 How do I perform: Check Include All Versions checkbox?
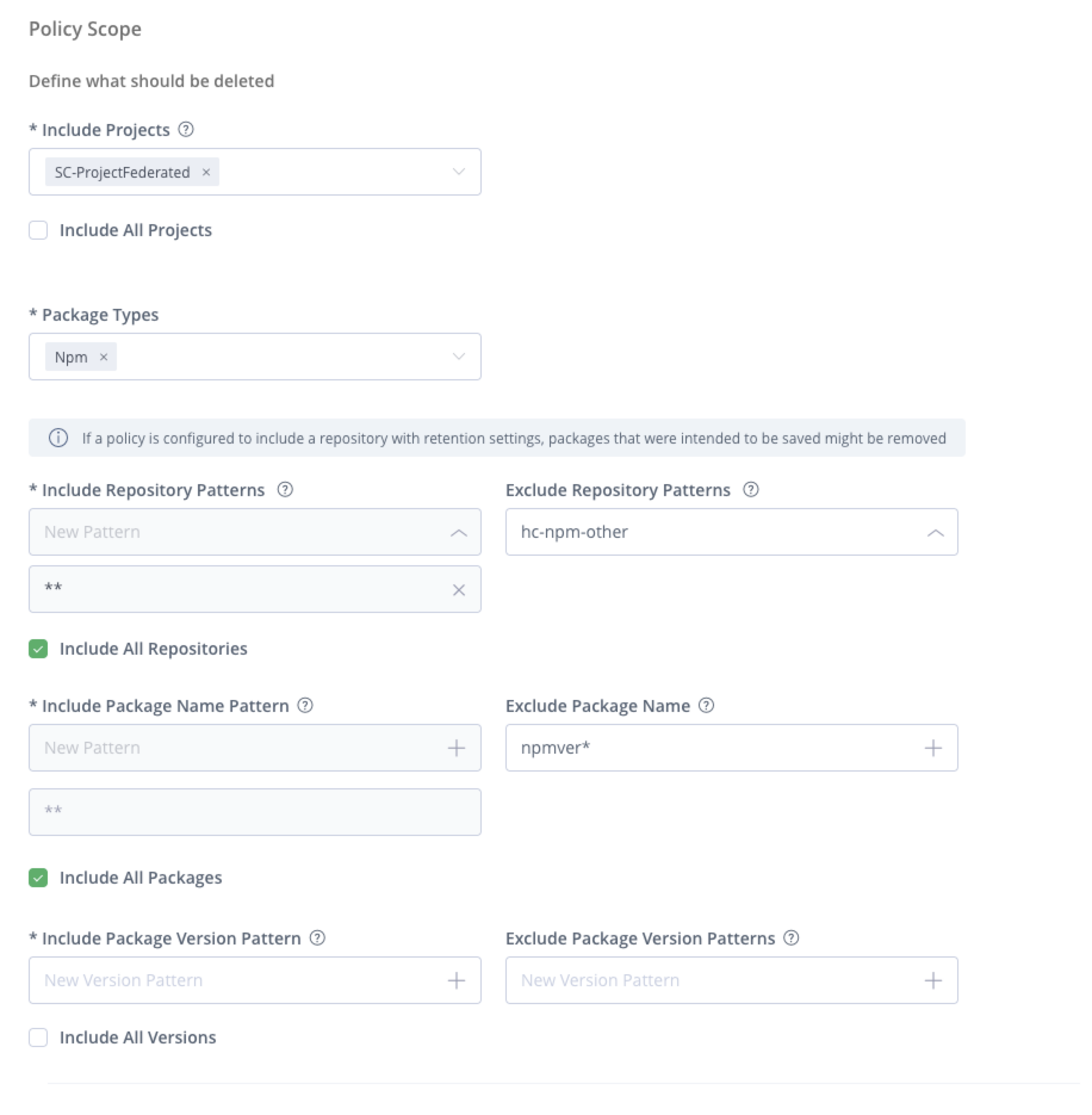coord(38,1037)
